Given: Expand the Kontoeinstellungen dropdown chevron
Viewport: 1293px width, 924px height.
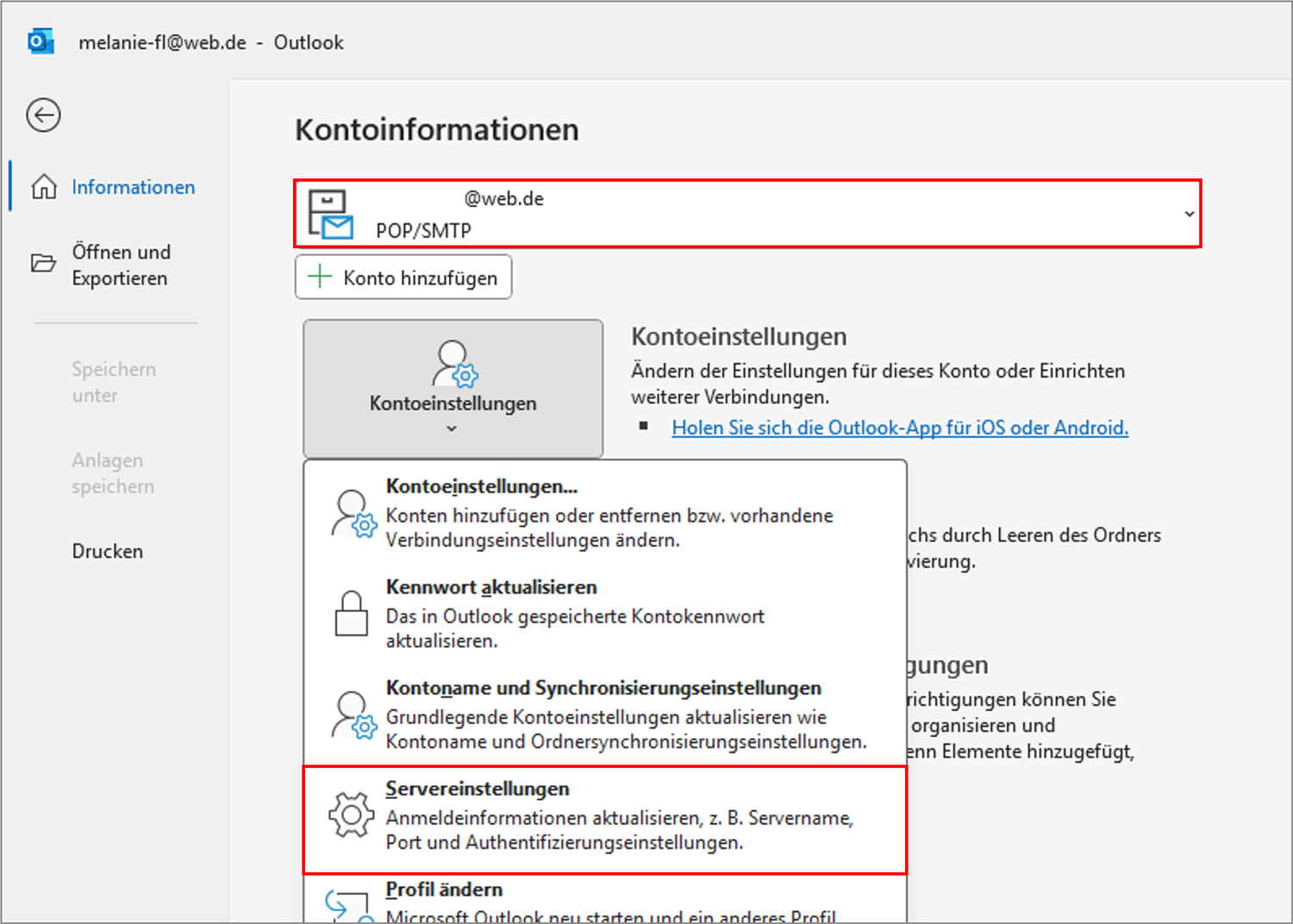Looking at the screenshot, I should pos(452,428).
